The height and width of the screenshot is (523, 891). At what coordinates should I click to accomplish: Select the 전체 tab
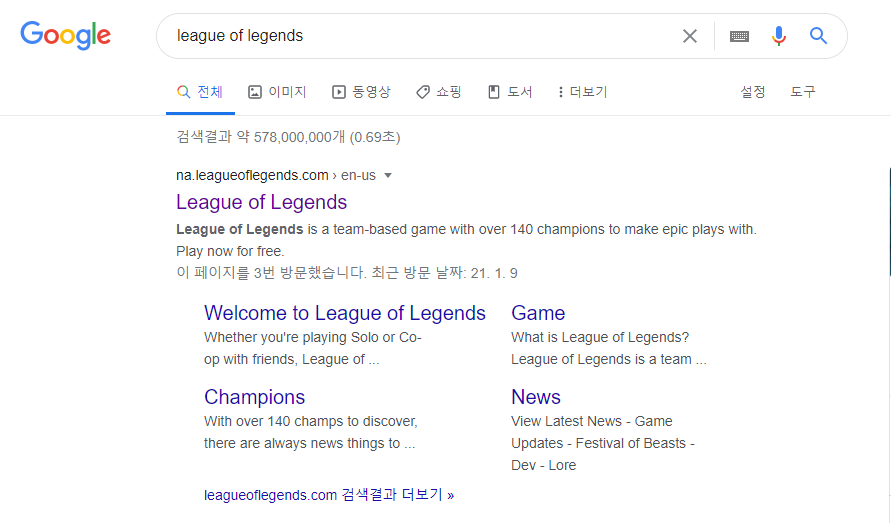tap(200, 92)
